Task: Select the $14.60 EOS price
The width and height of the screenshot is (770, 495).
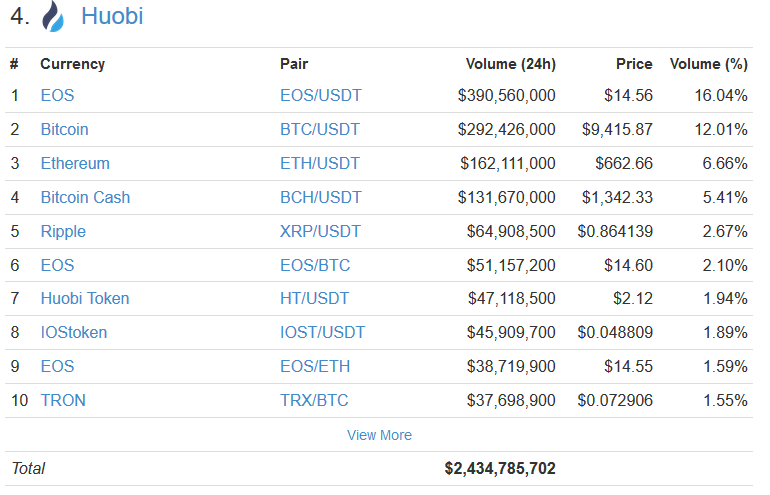Action: tap(629, 265)
